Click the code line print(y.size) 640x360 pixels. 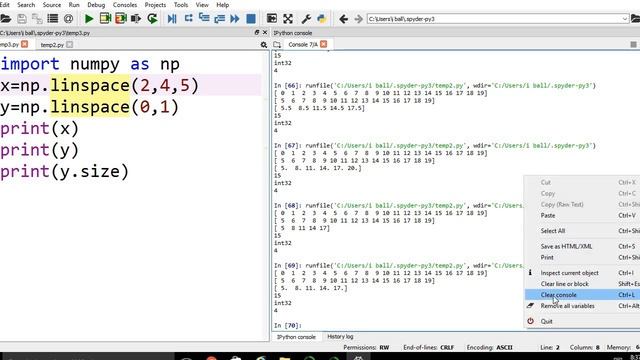pyautogui.click(x=64, y=171)
